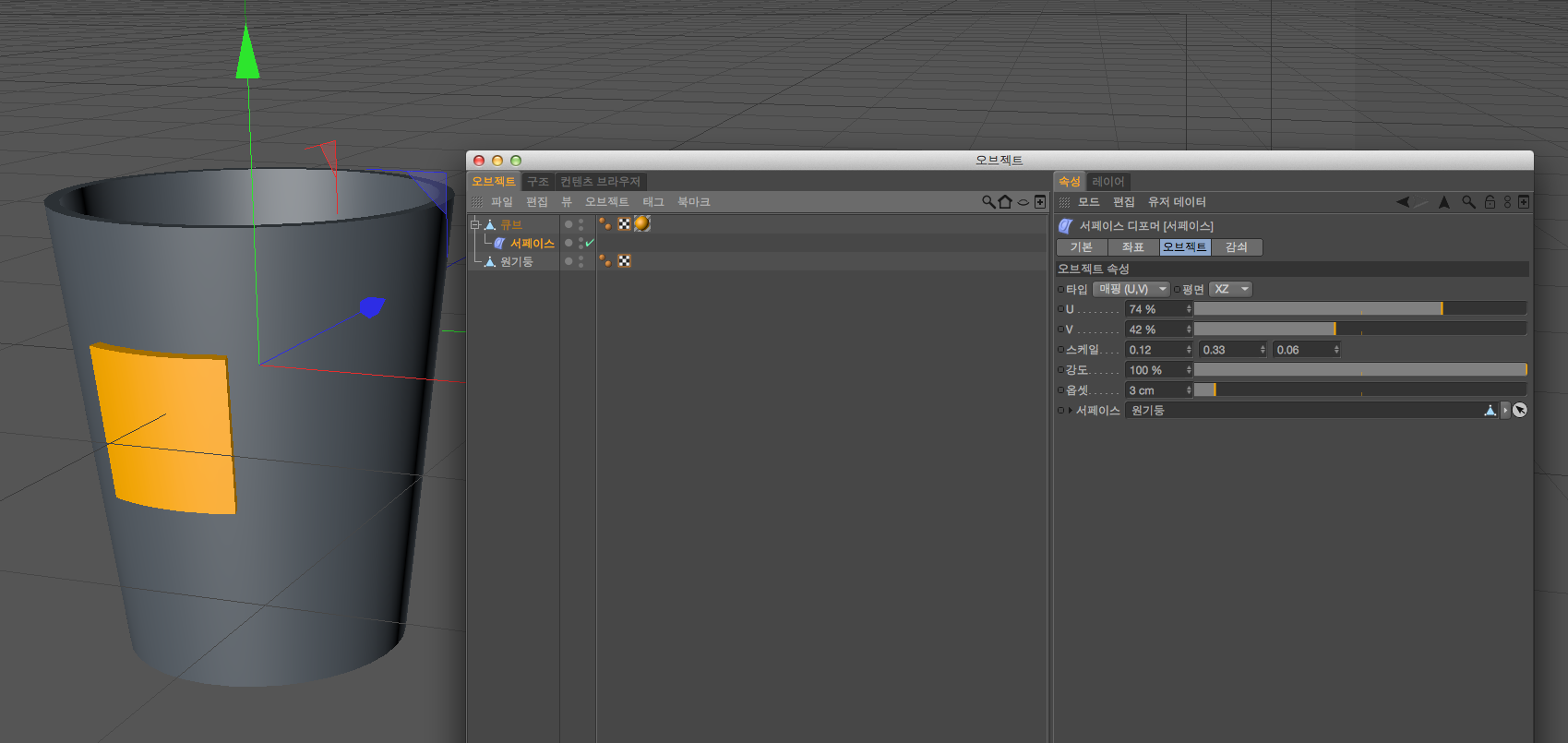Click the checkerboard texture tag on 원기둥

pos(624,261)
